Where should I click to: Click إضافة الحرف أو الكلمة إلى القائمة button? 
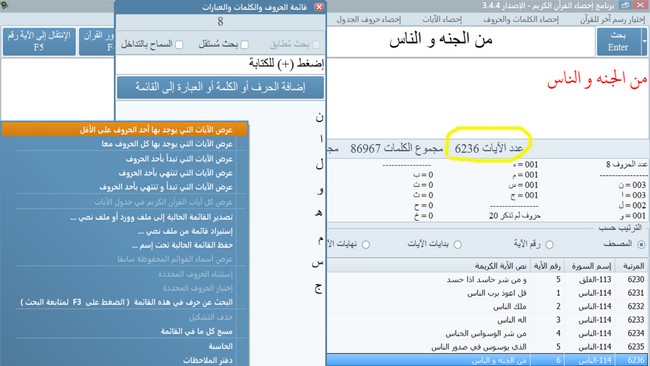[x=220, y=87]
